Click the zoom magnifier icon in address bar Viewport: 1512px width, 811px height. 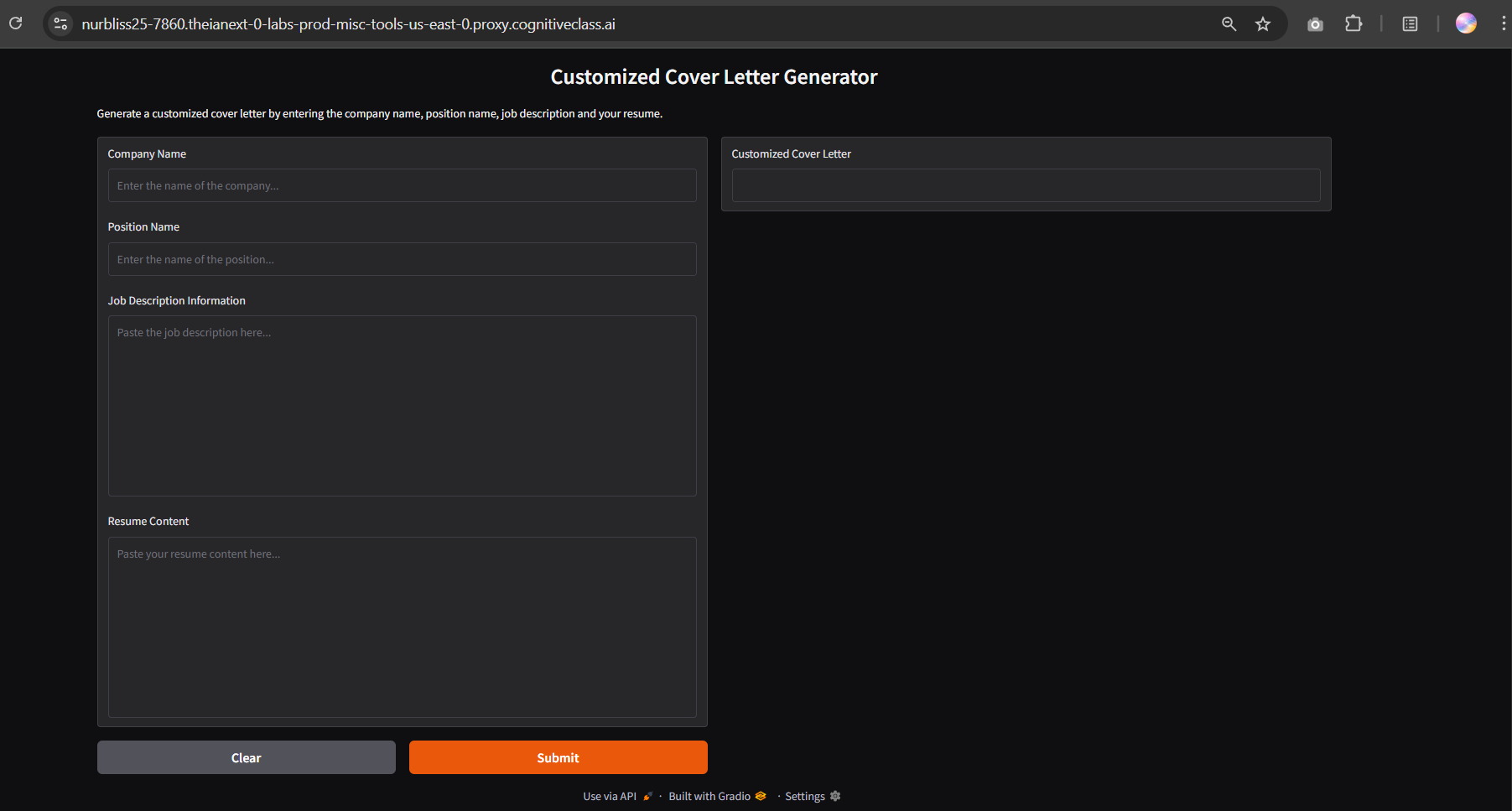(1229, 23)
